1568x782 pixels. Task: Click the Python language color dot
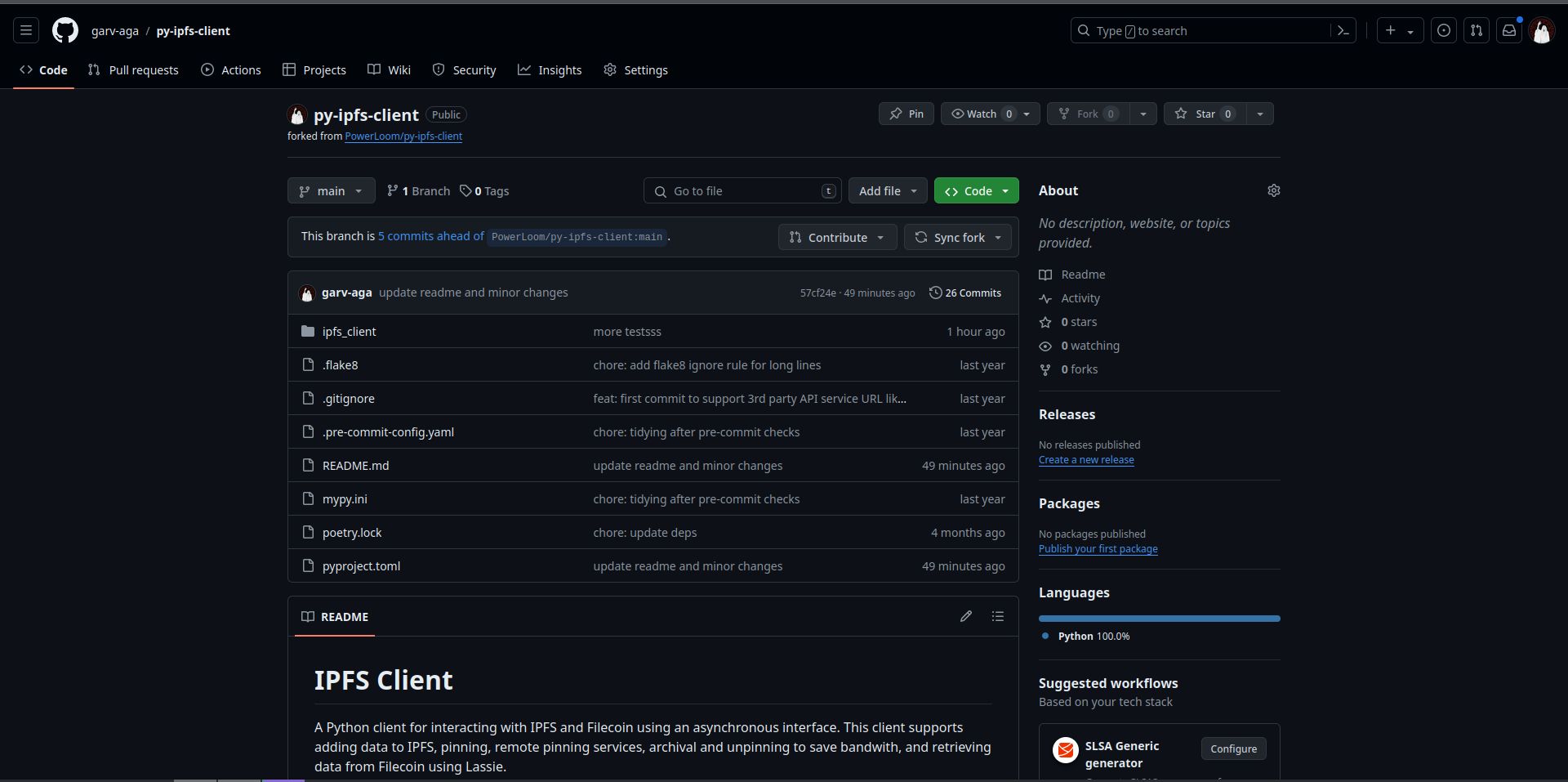[1045, 636]
